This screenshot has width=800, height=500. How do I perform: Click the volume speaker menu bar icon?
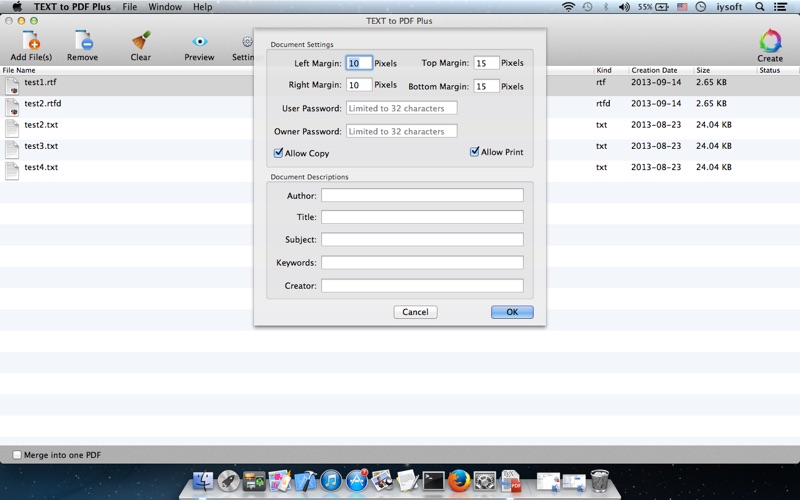click(x=624, y=7)
